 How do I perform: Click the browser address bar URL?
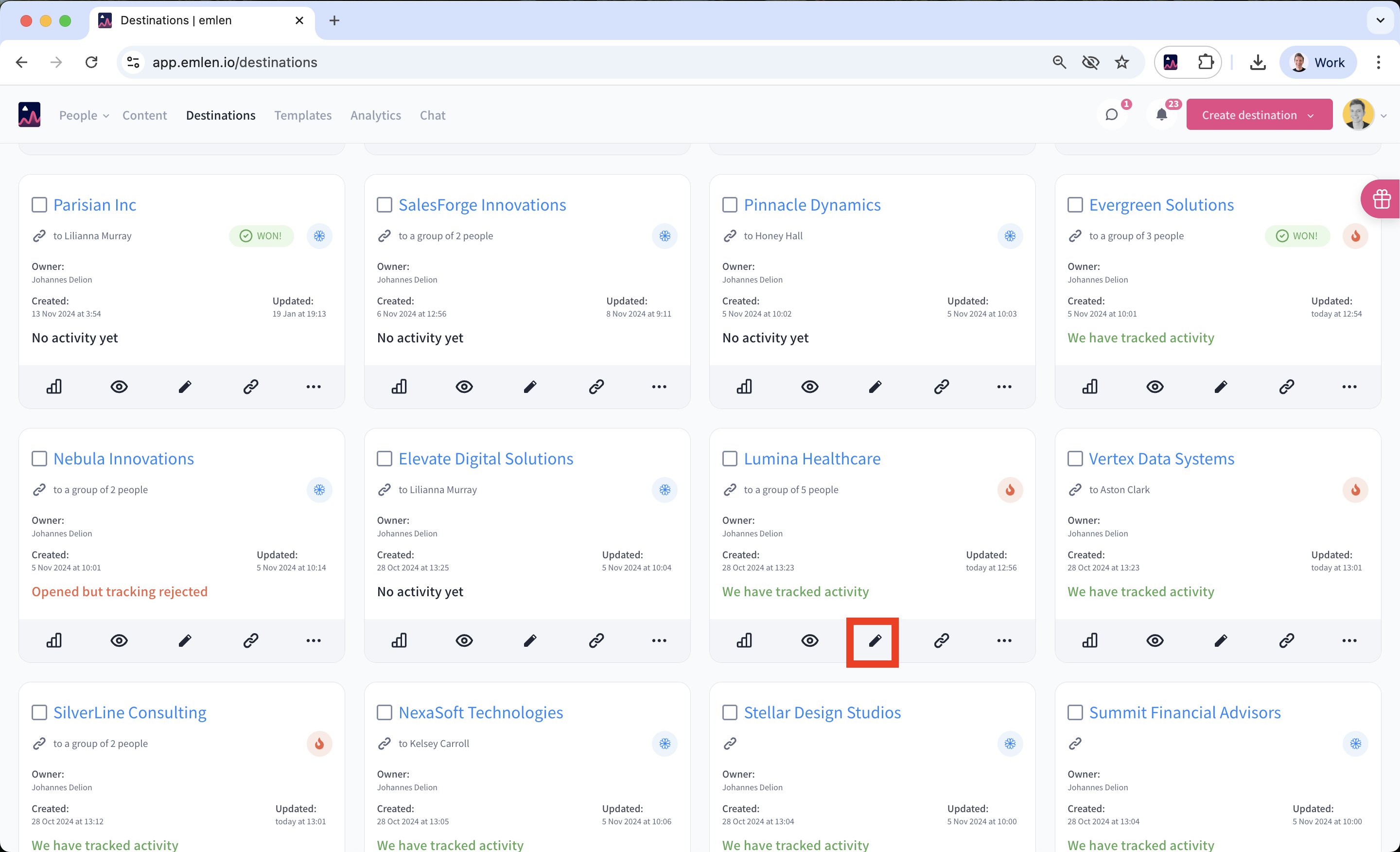tap(235, 63)
